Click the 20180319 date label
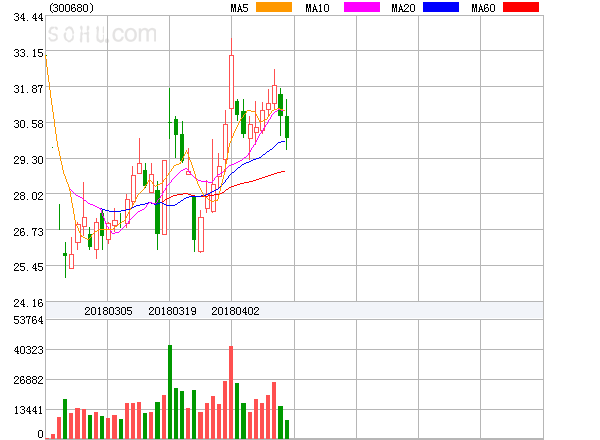Screen dimensions: 600x440 pyautogui.click(x=172, y=311)
